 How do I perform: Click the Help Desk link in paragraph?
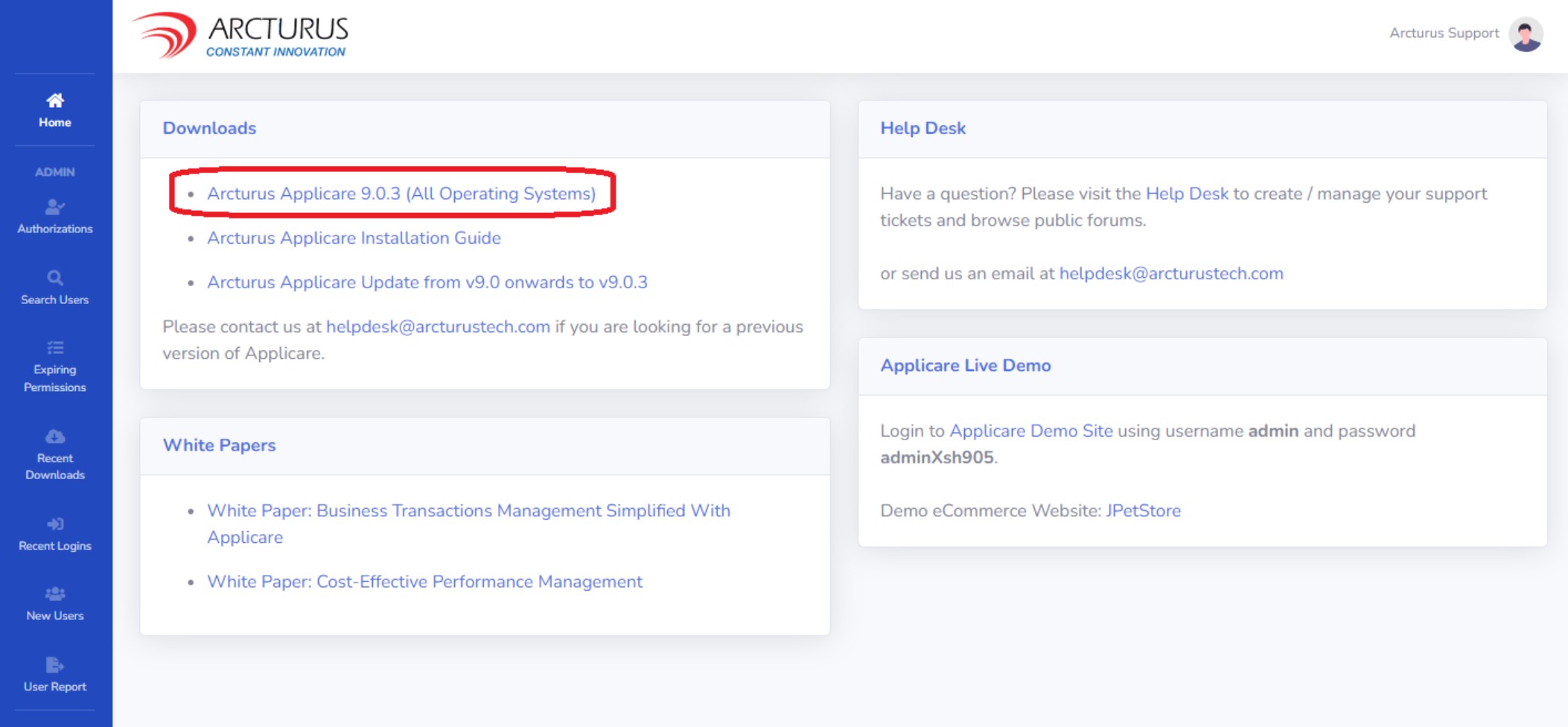pos(1187,194)
